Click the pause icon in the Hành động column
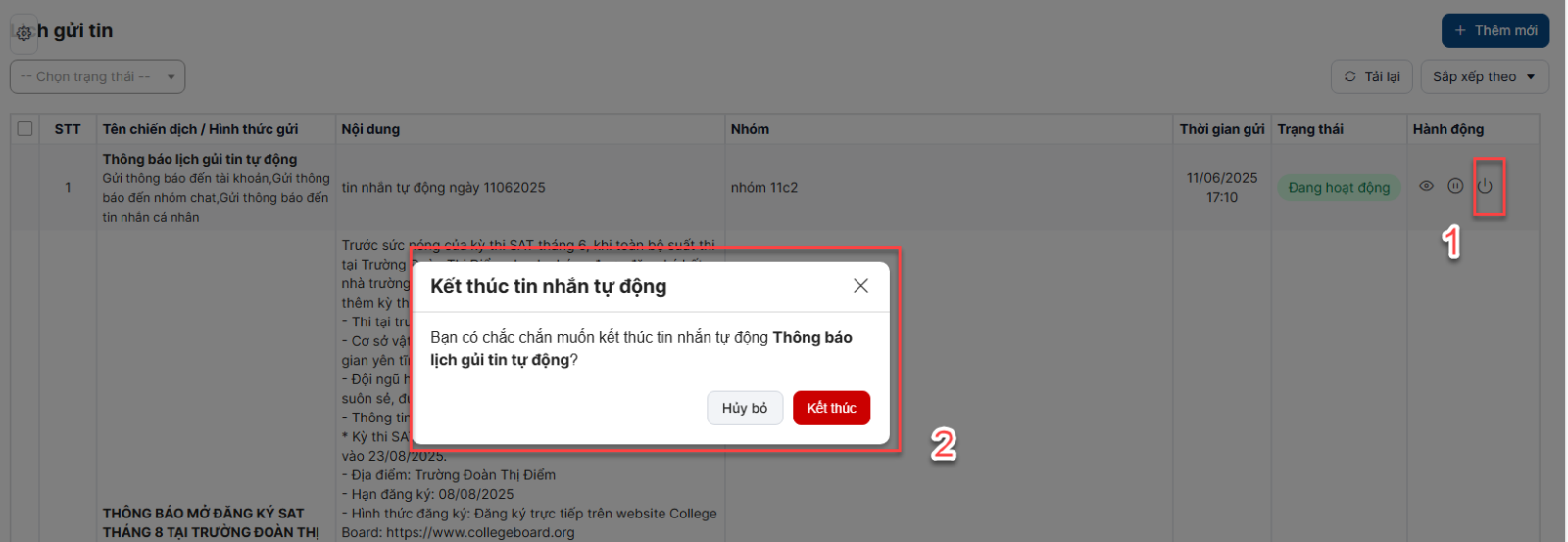This screenshot has height=542, width=1568. point(1455,186)
